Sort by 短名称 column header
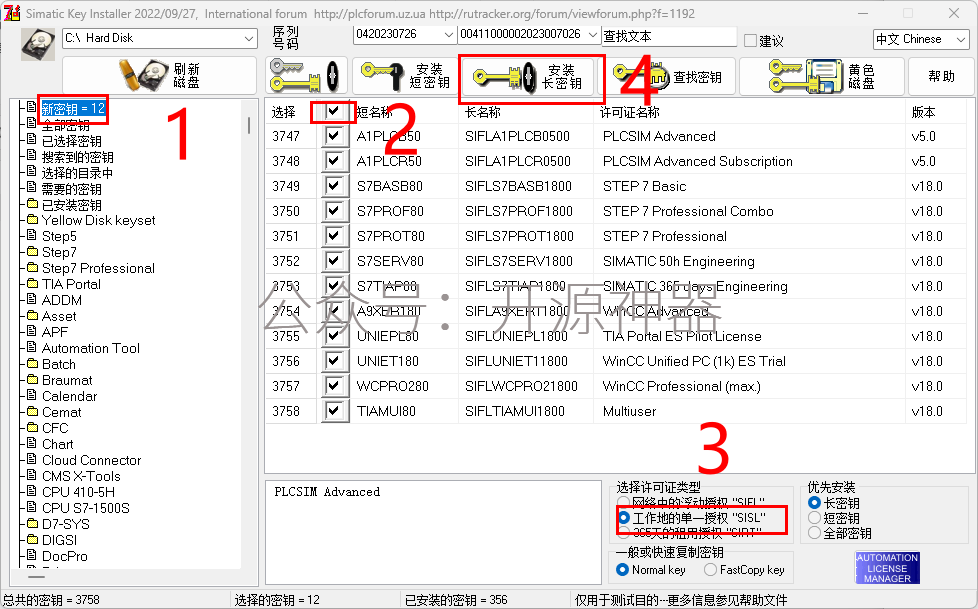The height and width of the screenshot is (609, 978). [x=374, y=112]
